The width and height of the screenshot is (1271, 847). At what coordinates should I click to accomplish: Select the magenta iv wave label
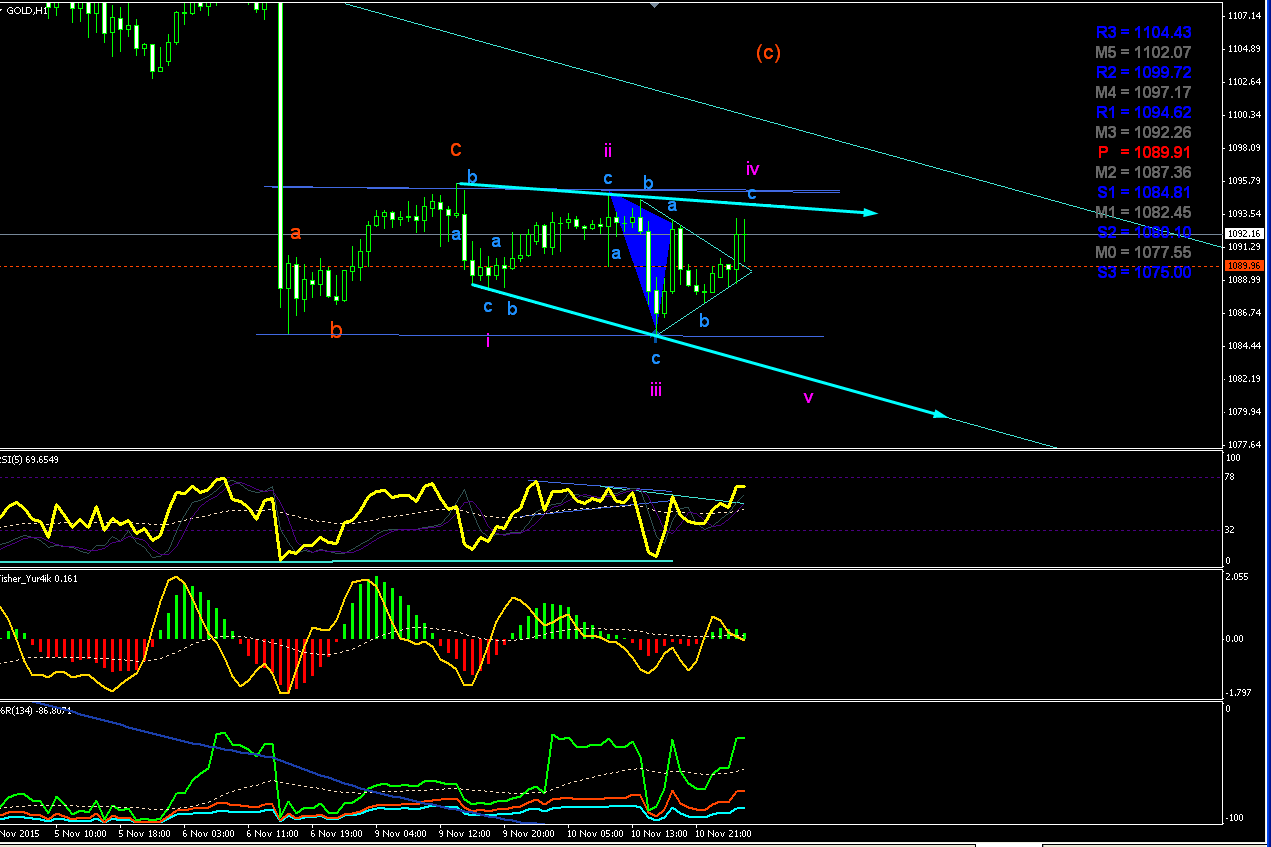point(752,169)
